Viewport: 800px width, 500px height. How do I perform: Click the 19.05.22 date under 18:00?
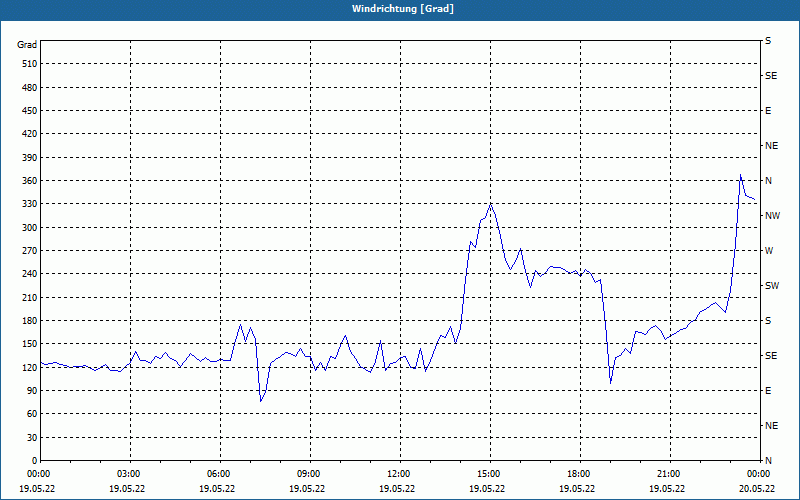coord(577,488)
